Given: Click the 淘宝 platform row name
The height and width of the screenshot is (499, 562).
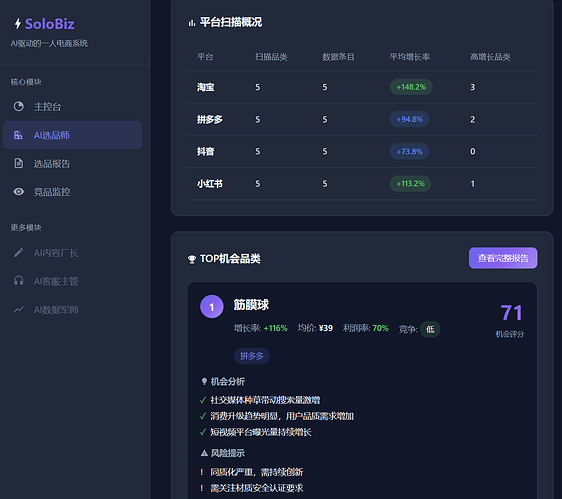Looking at the screenshot, I should pyautogui.click(x=205, y=87).
